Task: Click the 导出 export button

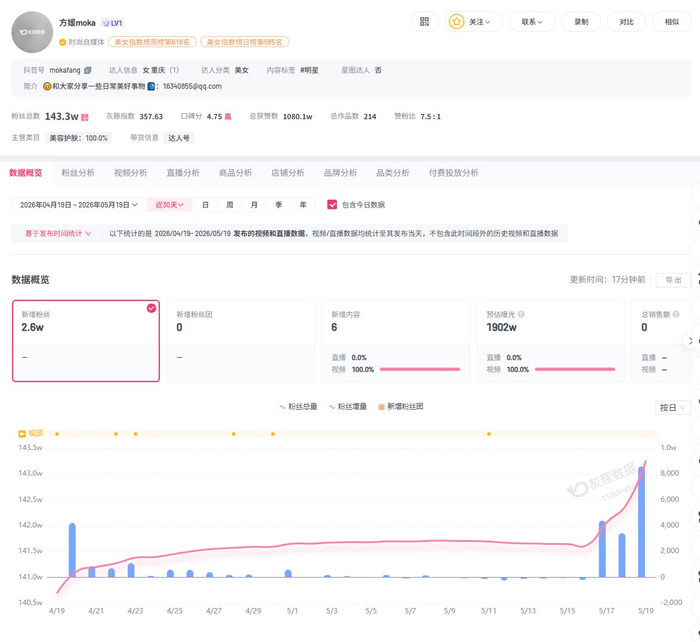Action: tap(673, 280)
